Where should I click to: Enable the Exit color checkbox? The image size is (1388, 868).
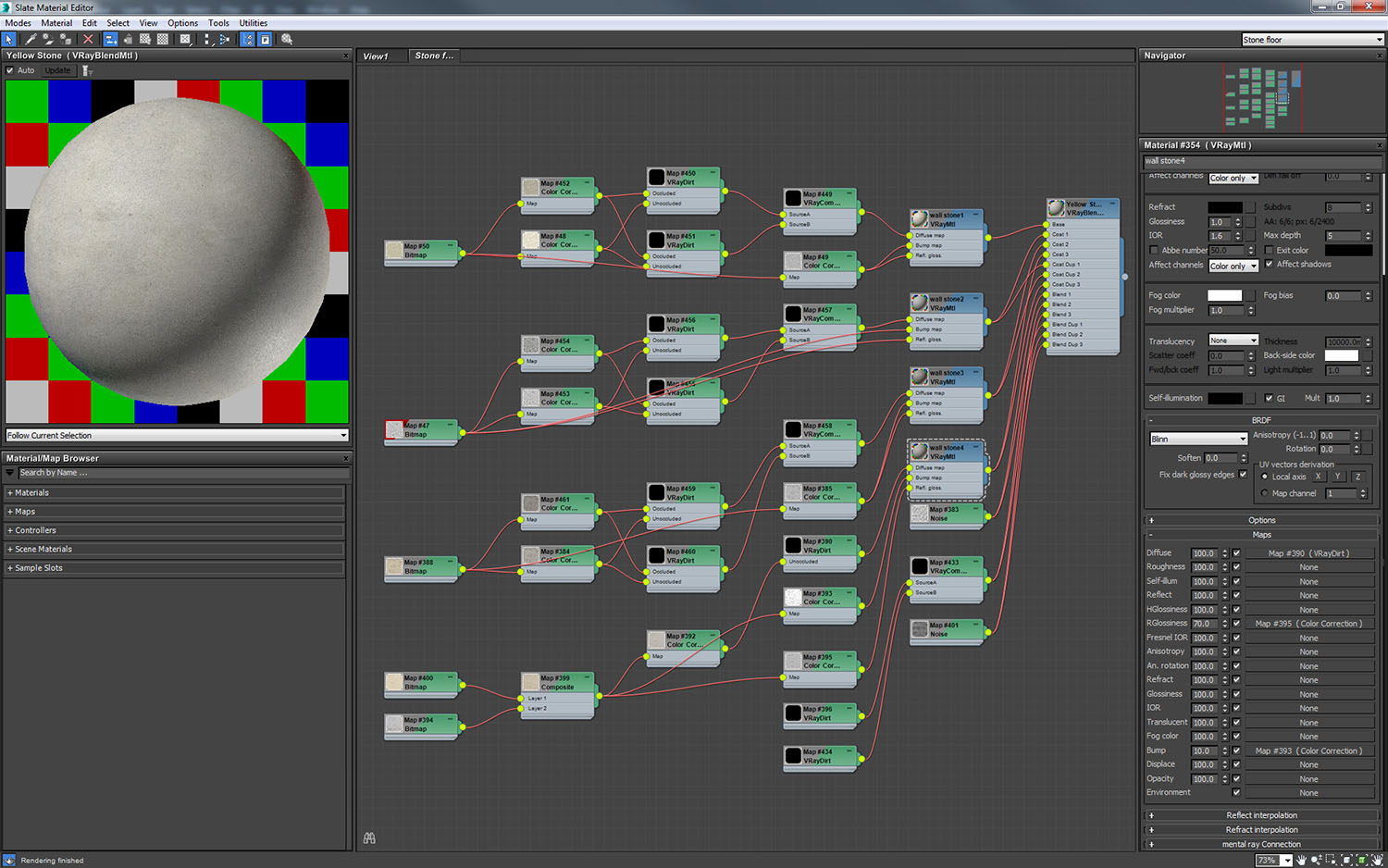1270,250
